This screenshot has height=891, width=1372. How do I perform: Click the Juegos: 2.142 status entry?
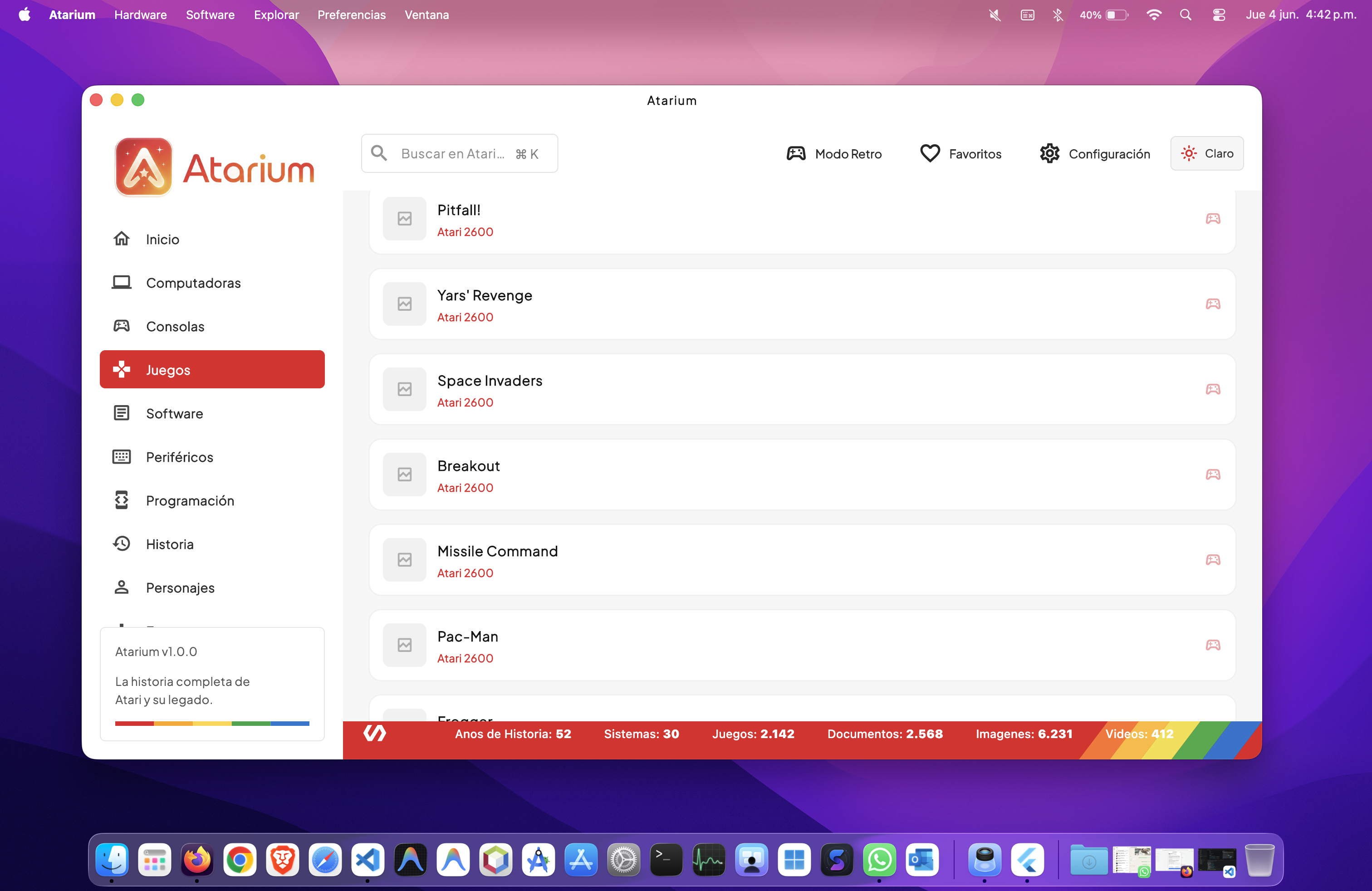tap(753, 734)
